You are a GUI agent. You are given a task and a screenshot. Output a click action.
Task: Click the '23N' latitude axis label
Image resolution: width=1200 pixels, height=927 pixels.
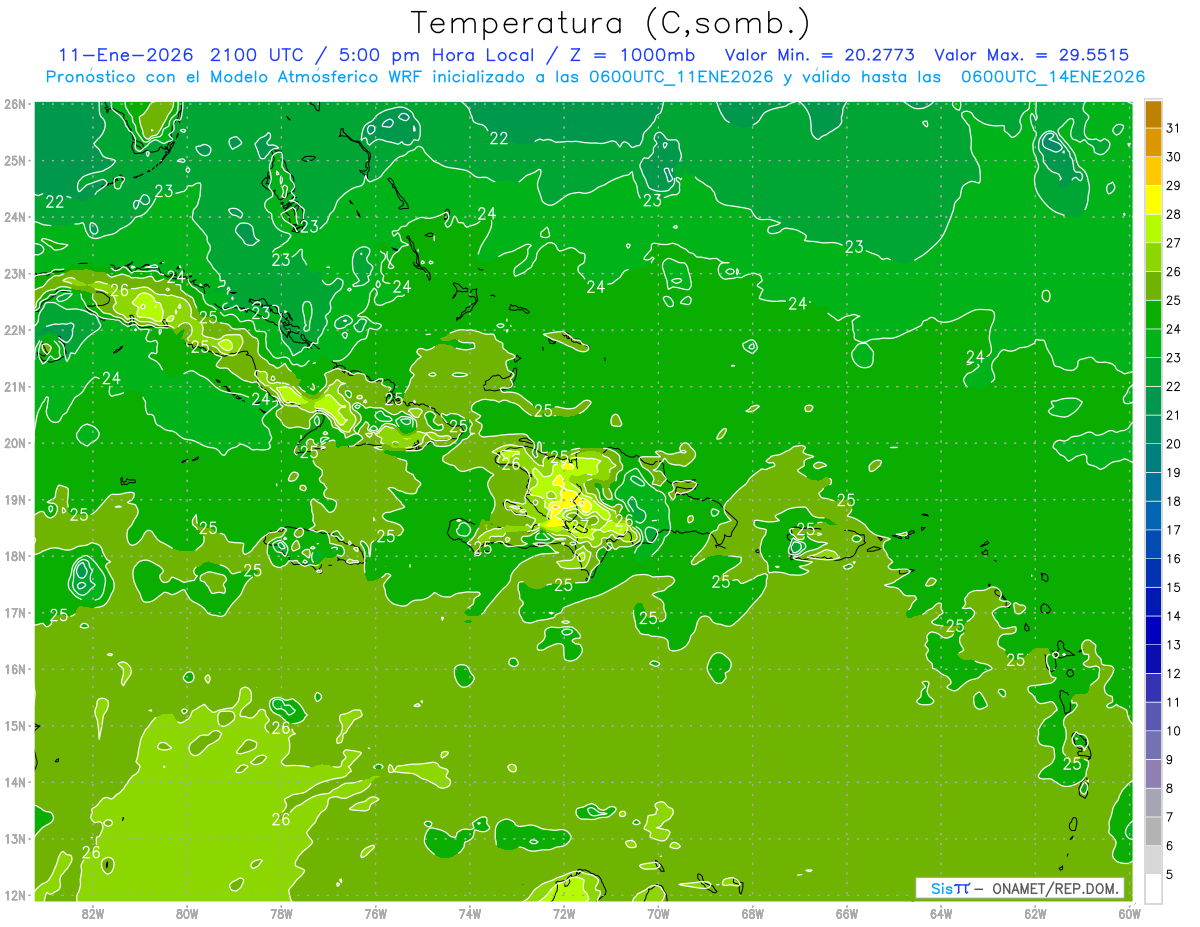click(15, 273)
